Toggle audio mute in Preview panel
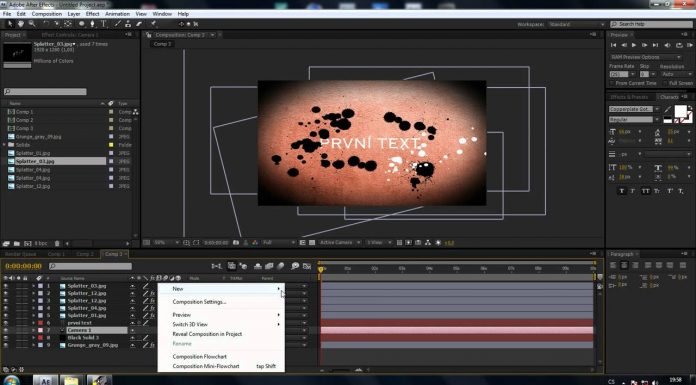The image size is (696, 385). [667, 45]
